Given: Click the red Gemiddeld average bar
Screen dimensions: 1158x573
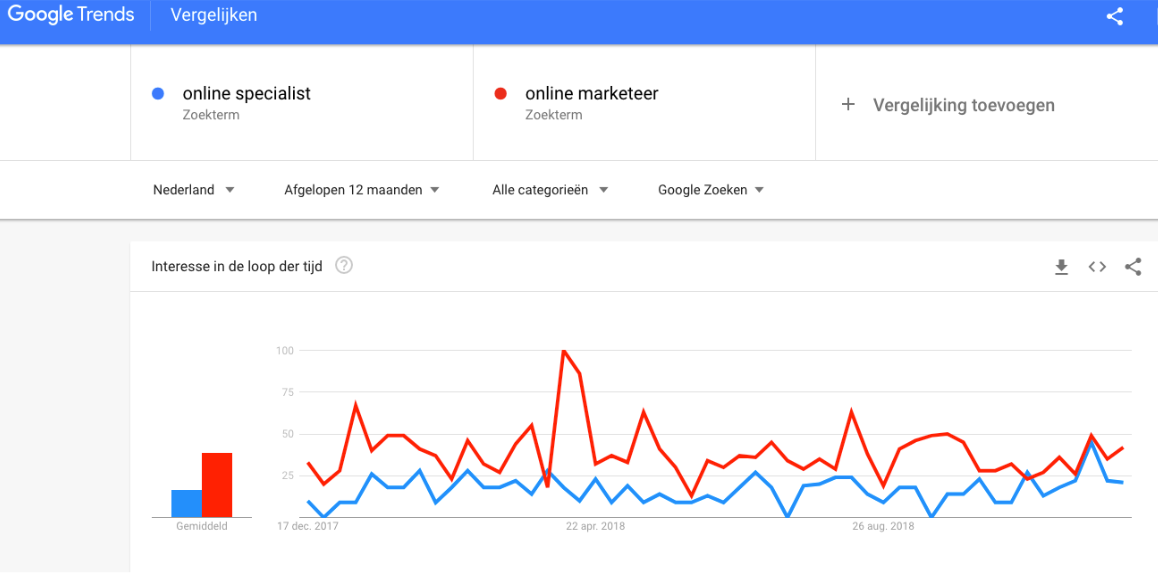Looking at the screenshot, I should click(x=217, y=484).
